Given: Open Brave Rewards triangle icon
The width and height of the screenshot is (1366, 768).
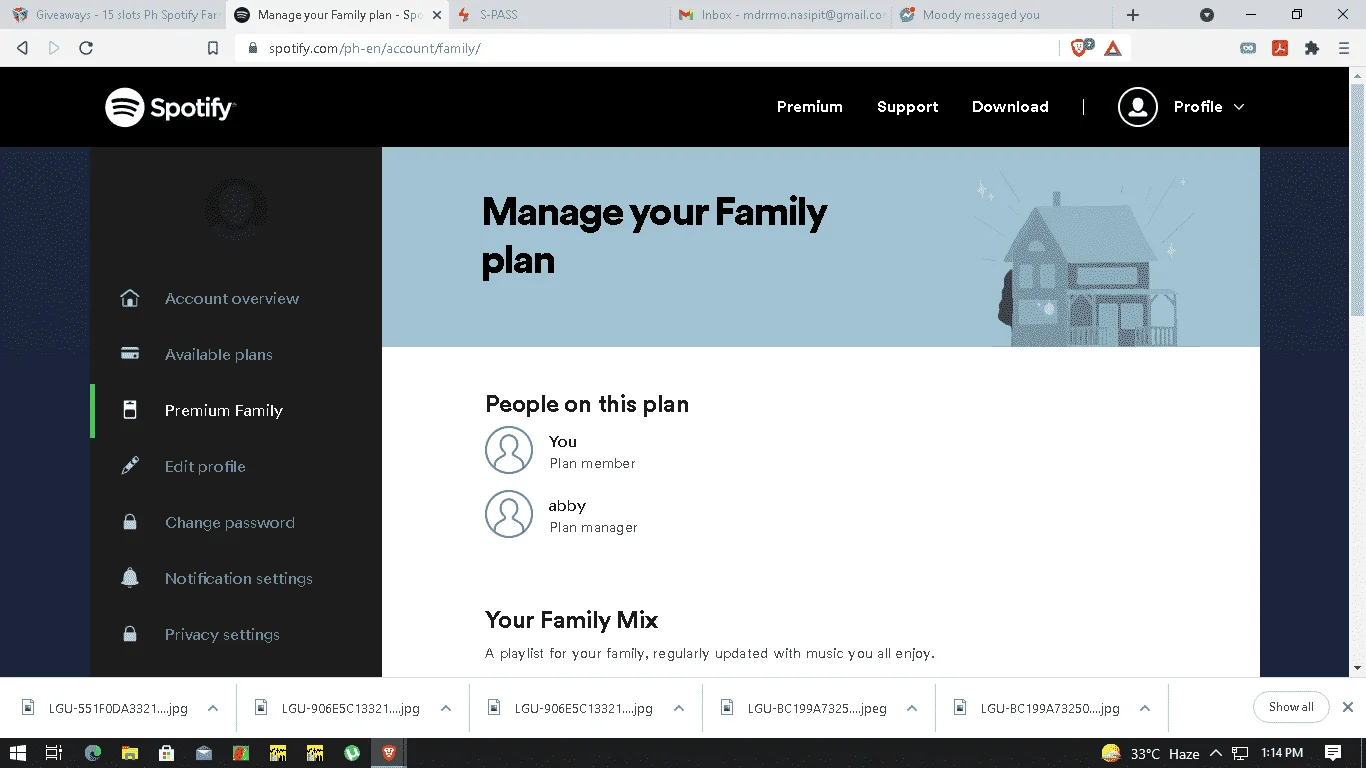Looking at the screenshot, I should (x=1113, y=48).
